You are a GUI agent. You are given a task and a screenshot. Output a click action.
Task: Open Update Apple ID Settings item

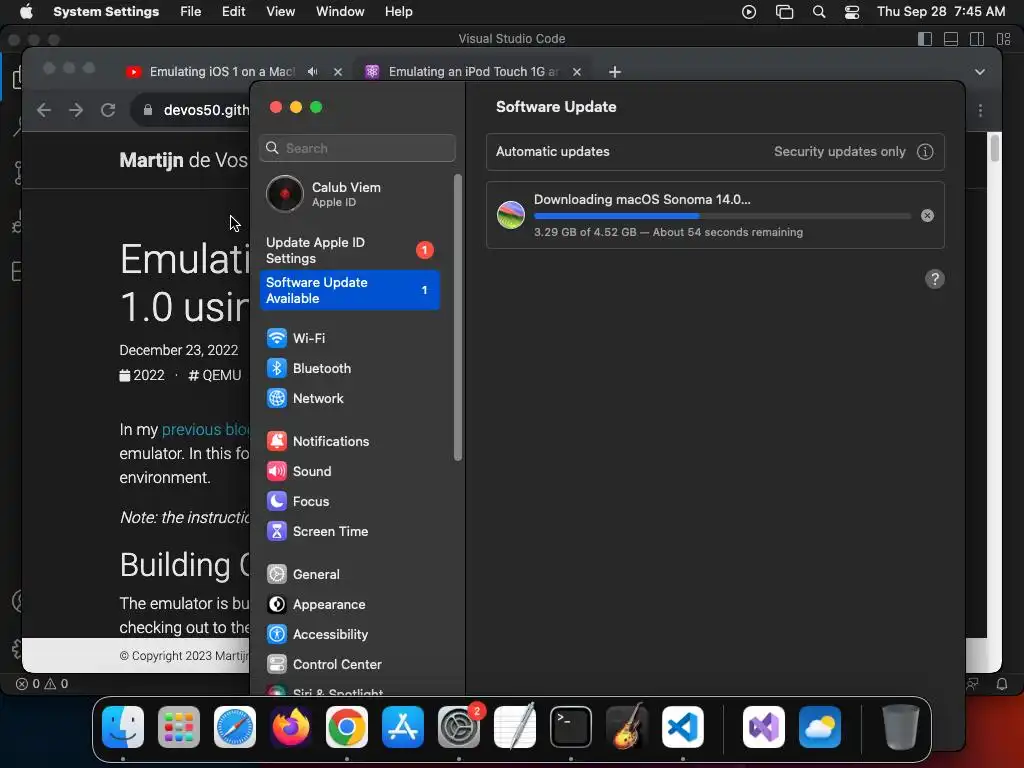349,250
